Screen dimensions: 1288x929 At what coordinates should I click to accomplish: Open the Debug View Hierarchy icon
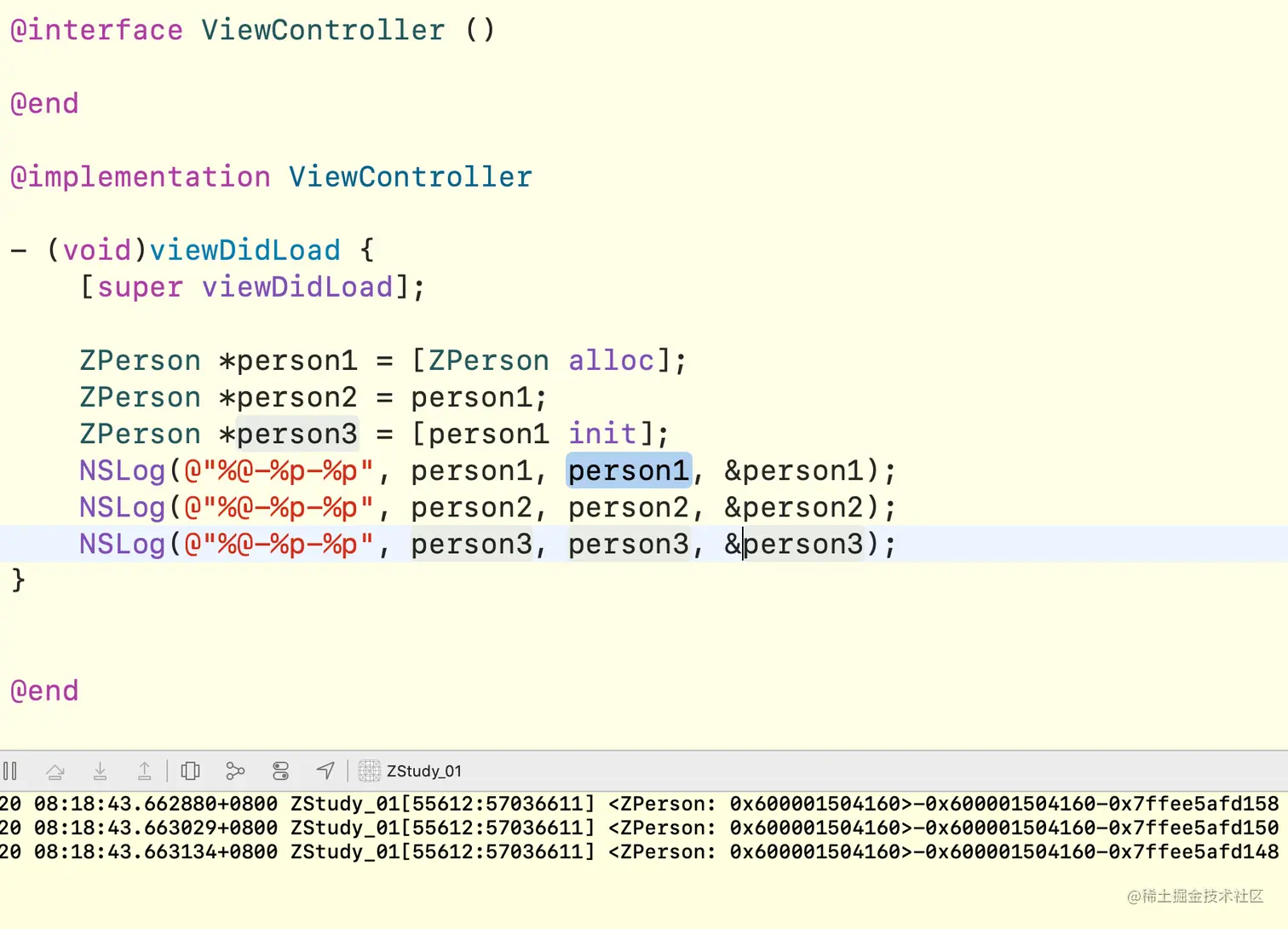[191, 771]
